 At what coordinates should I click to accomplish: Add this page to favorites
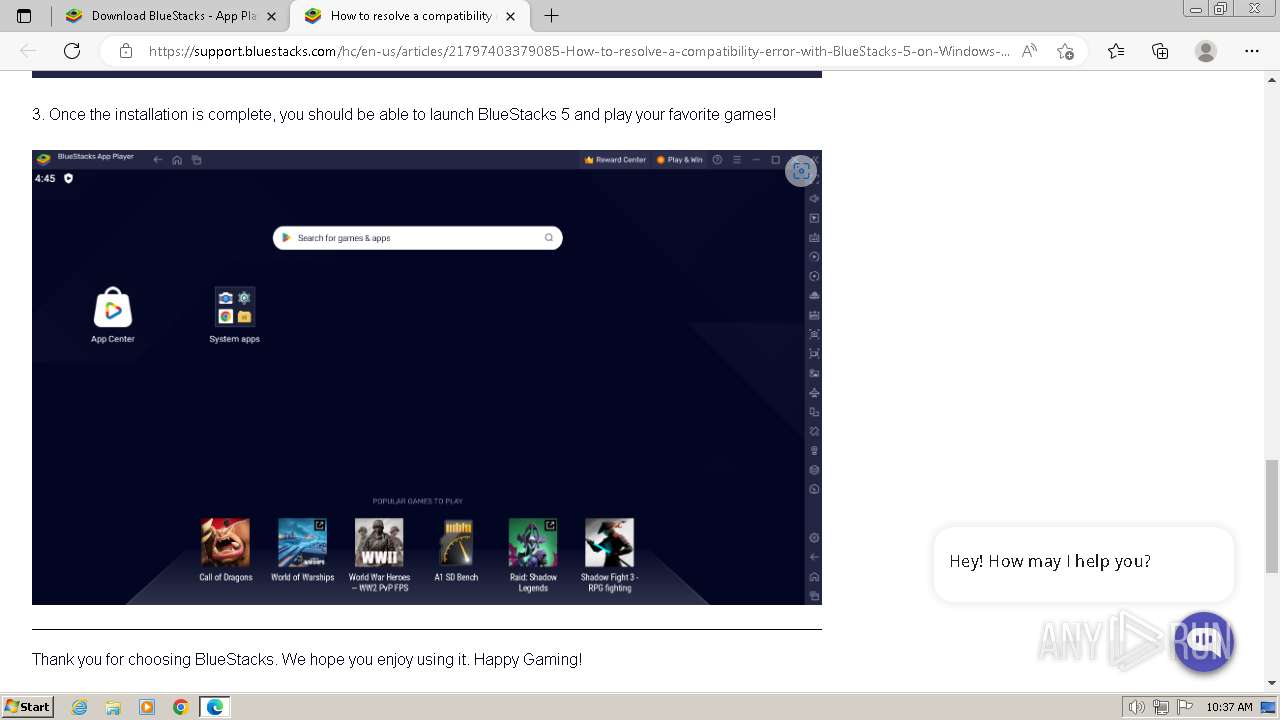[x=1065, y=51]
